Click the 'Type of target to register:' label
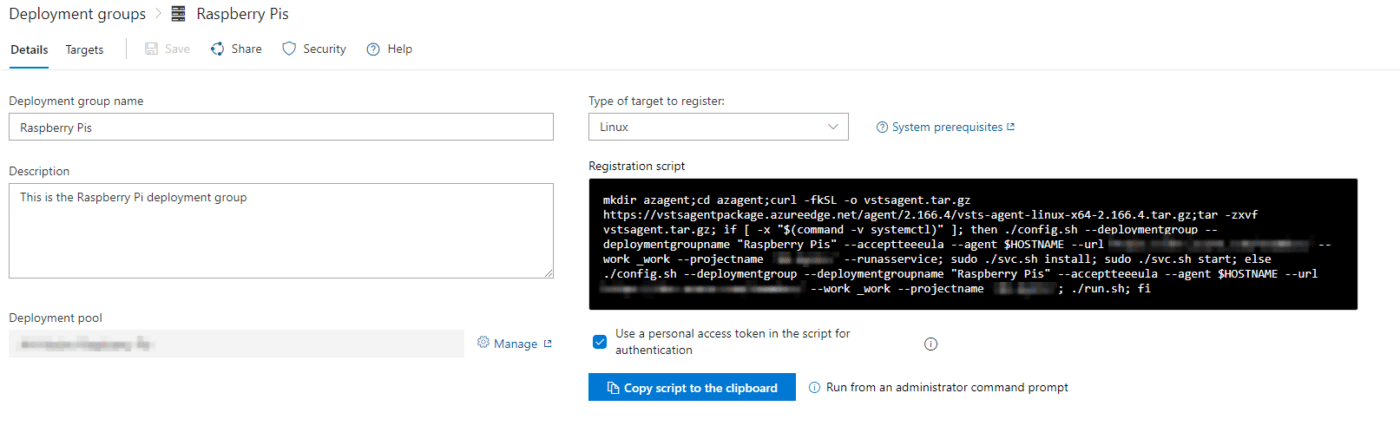 pos(657,101)
